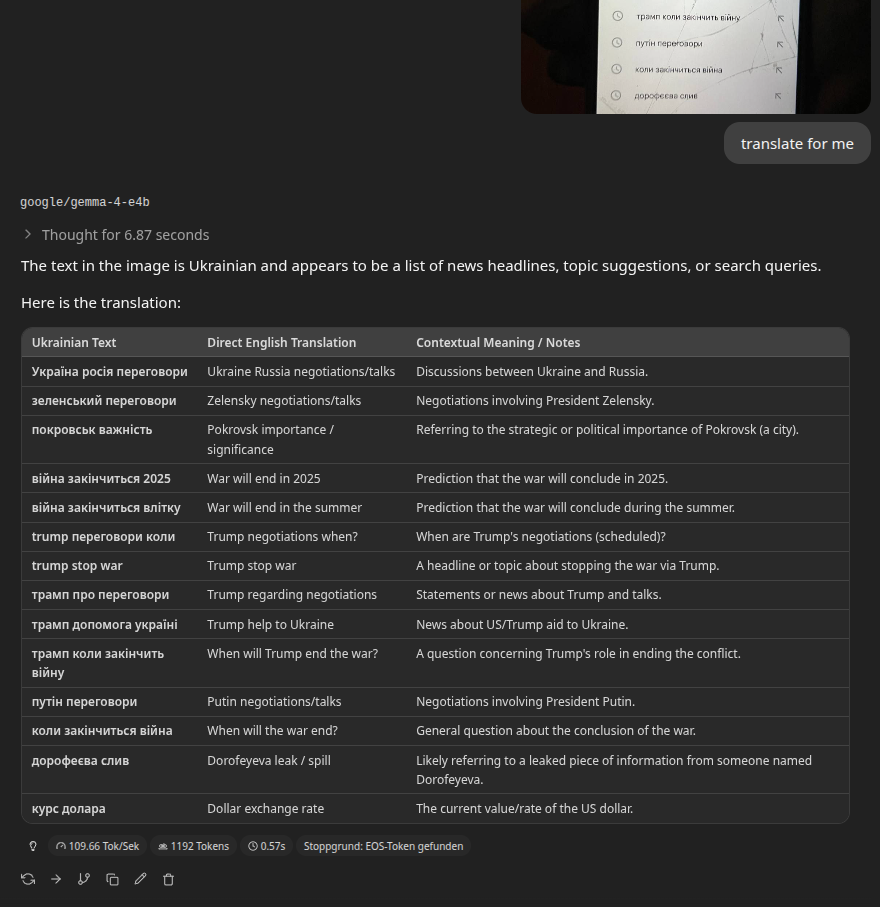Click the 'Direct English Translation' column header
The height and width of the screenshot is (907, 880).
pyautogui.click(x=282, y=342)
